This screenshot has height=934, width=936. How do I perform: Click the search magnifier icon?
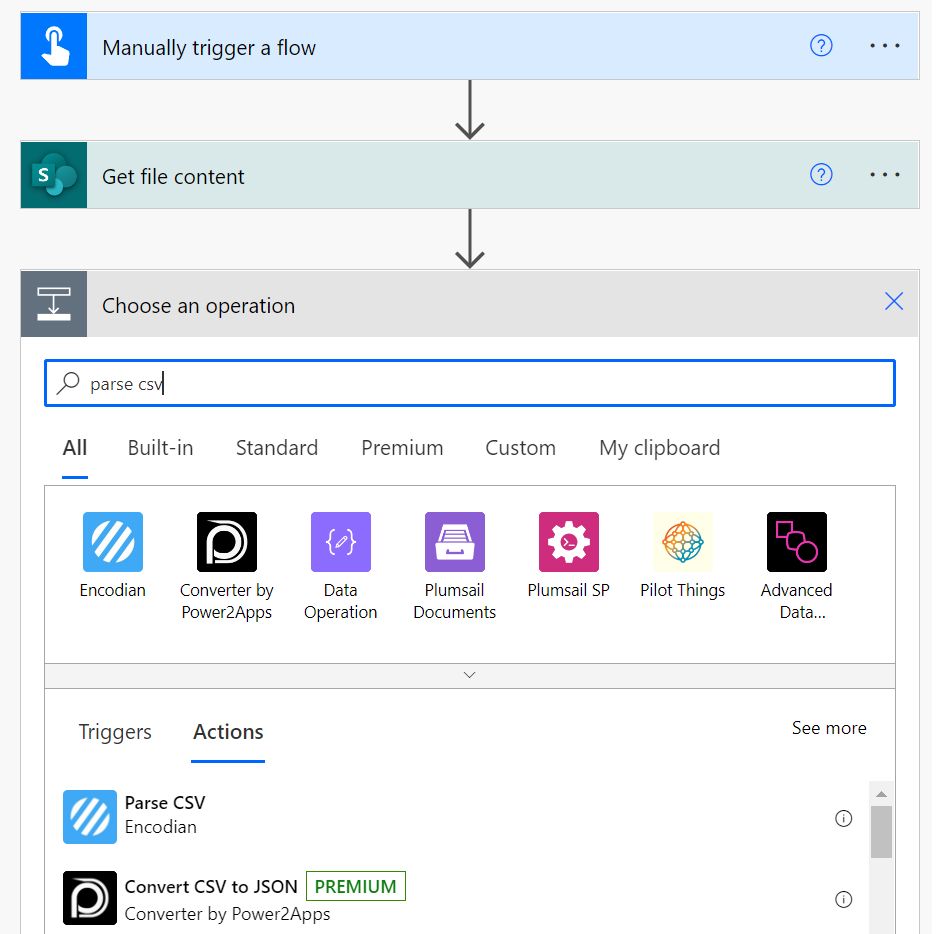point(68,383)
